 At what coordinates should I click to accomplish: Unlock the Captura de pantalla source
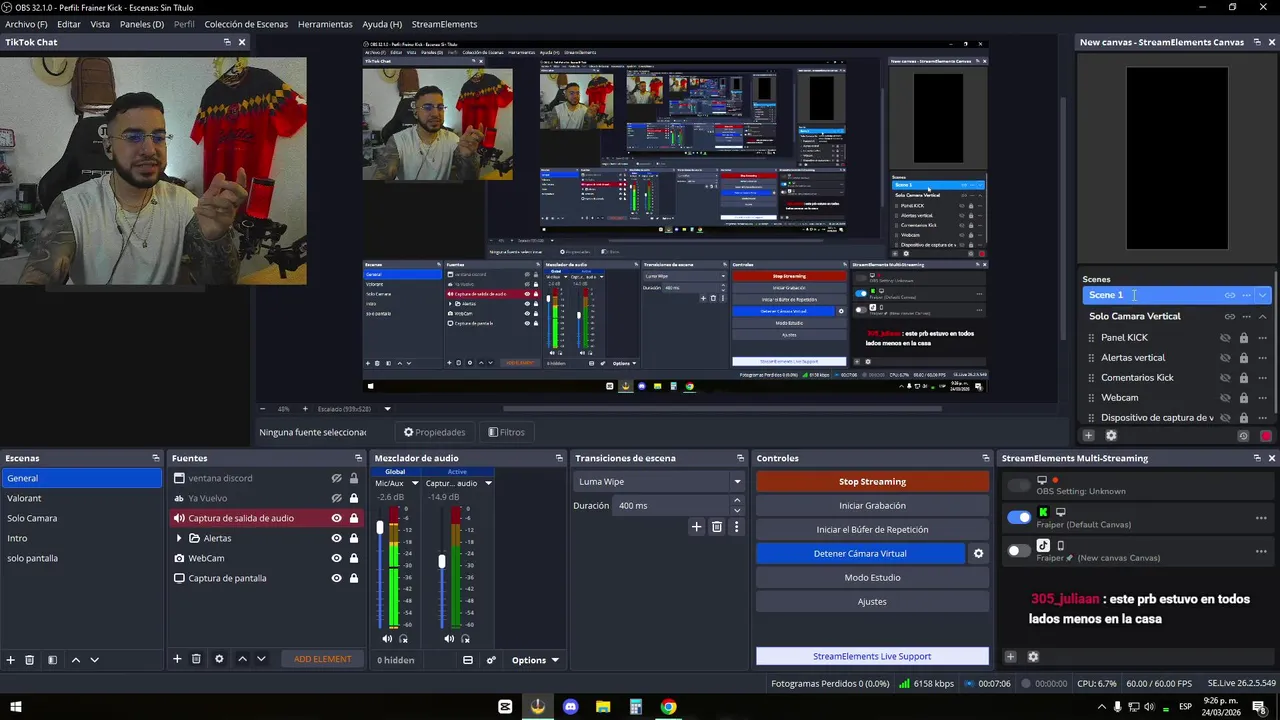pos(353,578)
